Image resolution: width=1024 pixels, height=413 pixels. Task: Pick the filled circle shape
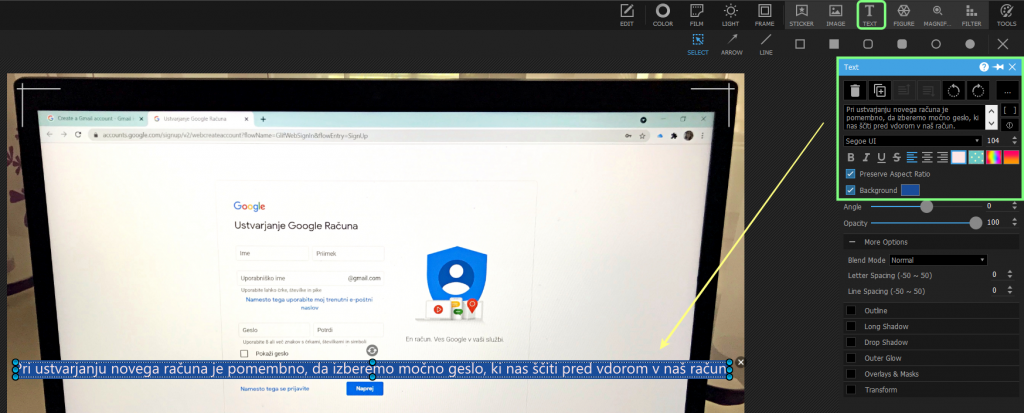pyautogui.click(x=970, y=44)
